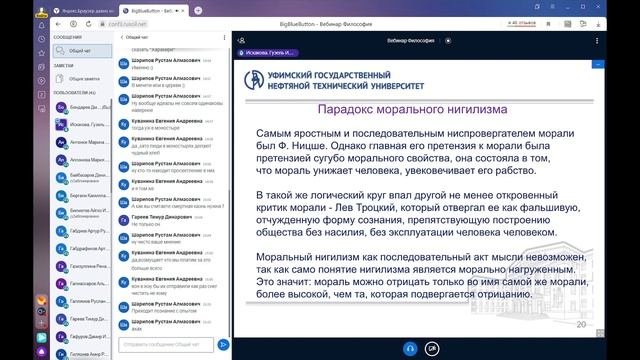Image resolution: width=640 pixels, height=360 pixels.
Task: Make the presentation fullscreen
Action: 600,333
